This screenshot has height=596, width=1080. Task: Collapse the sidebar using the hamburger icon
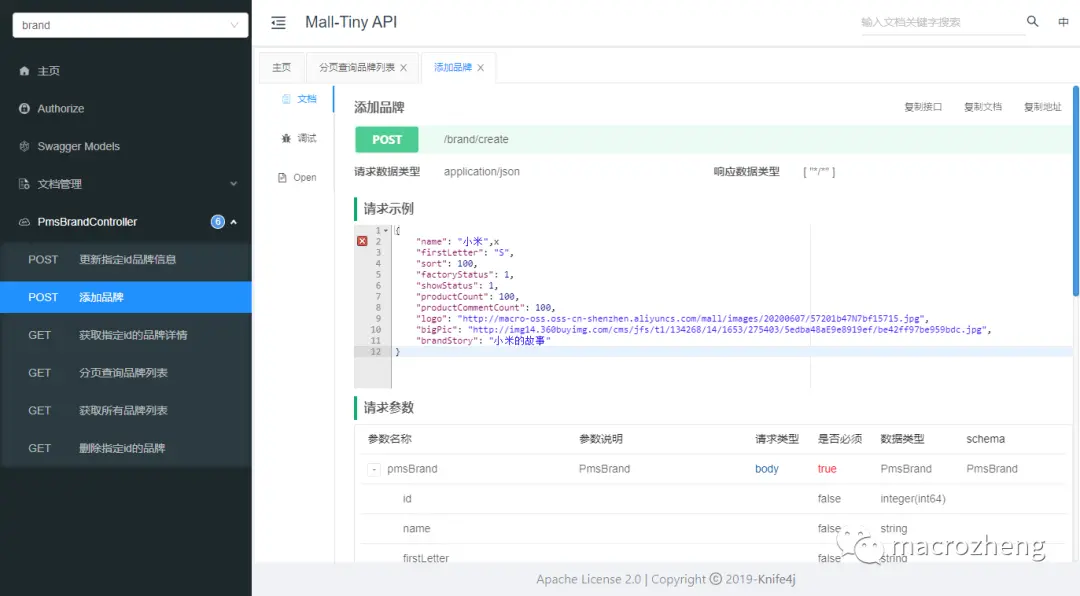[277, 22]
